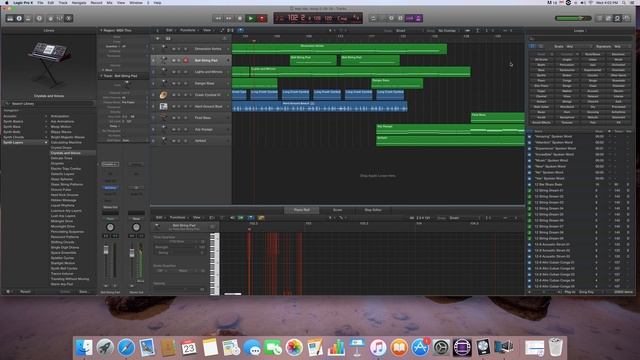
Task: Mute the Danger Bass track
Action: click(x=173, y=83)
